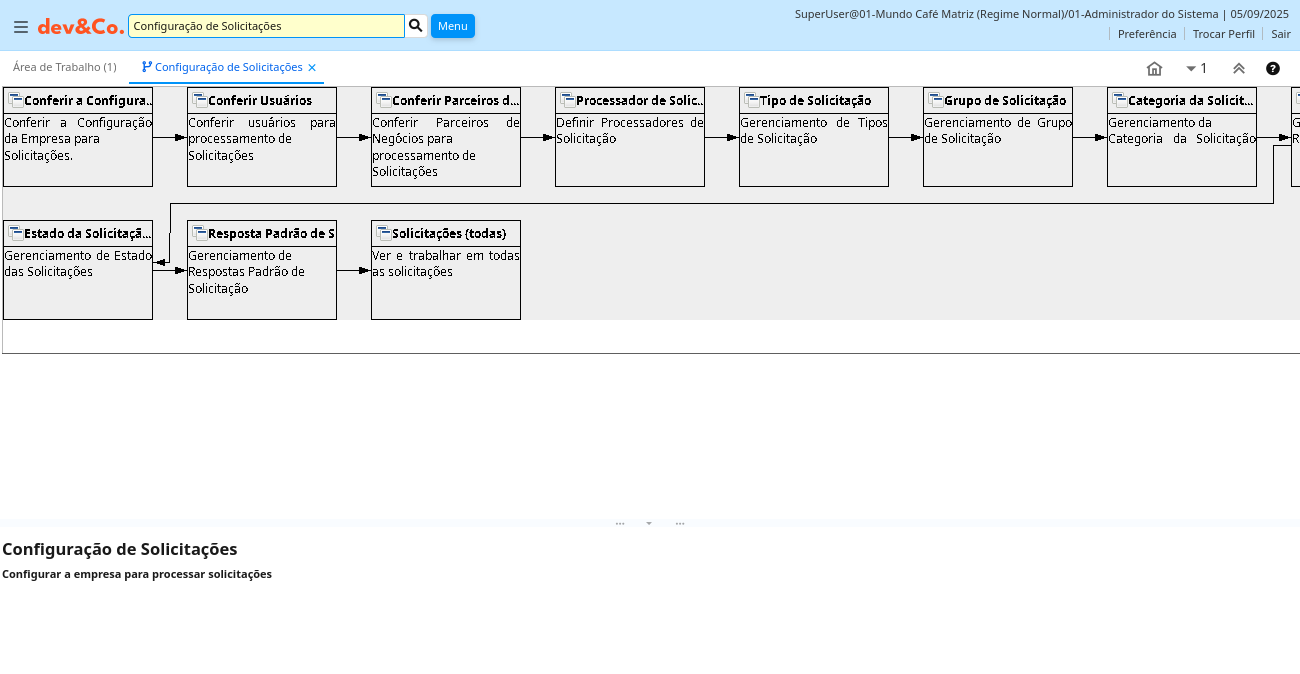Focus the search field in header

point(266,26)
